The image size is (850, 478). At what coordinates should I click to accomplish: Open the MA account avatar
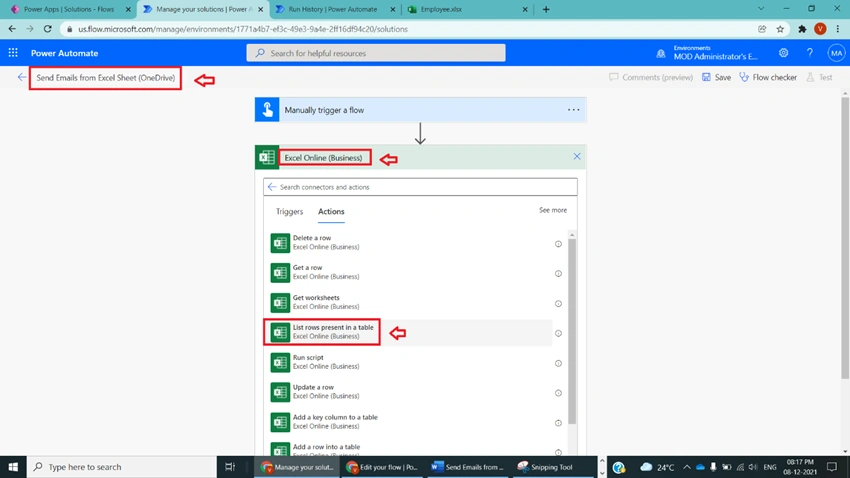click(x=836, y=53)
